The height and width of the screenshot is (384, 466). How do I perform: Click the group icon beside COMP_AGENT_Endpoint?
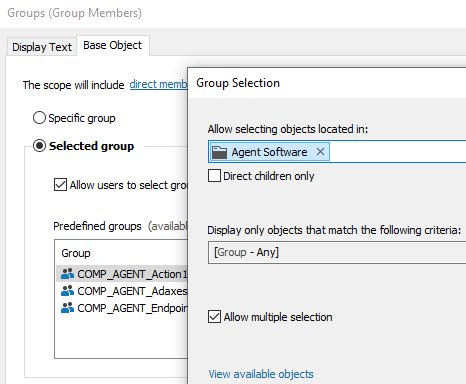pyautogui.click(x=67, y=308)
